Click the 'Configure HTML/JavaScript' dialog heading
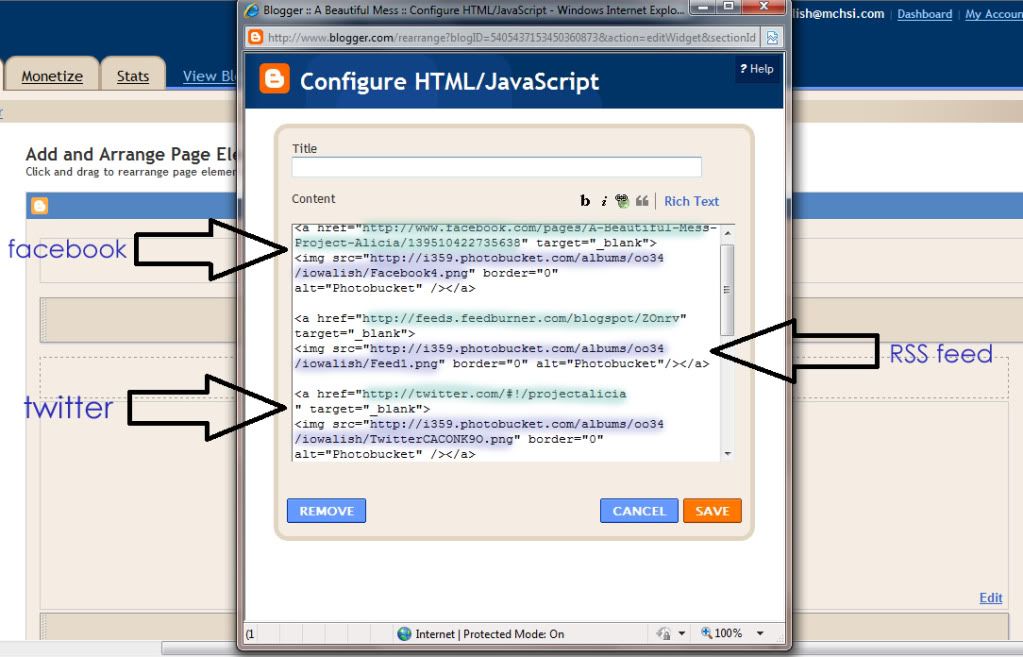Screen dimensions: 1023x657 [450, 82]
